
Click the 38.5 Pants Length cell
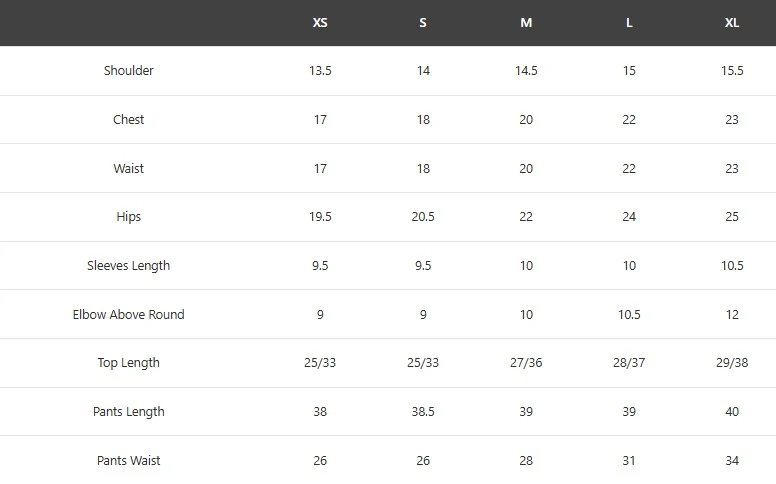(x=423, y=412)
